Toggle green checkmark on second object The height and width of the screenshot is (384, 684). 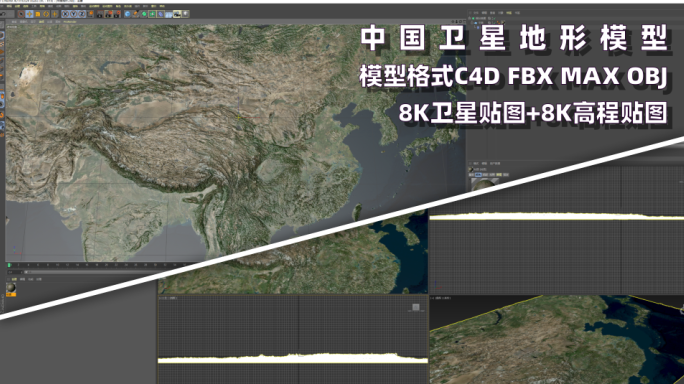[x=494, y=23]
